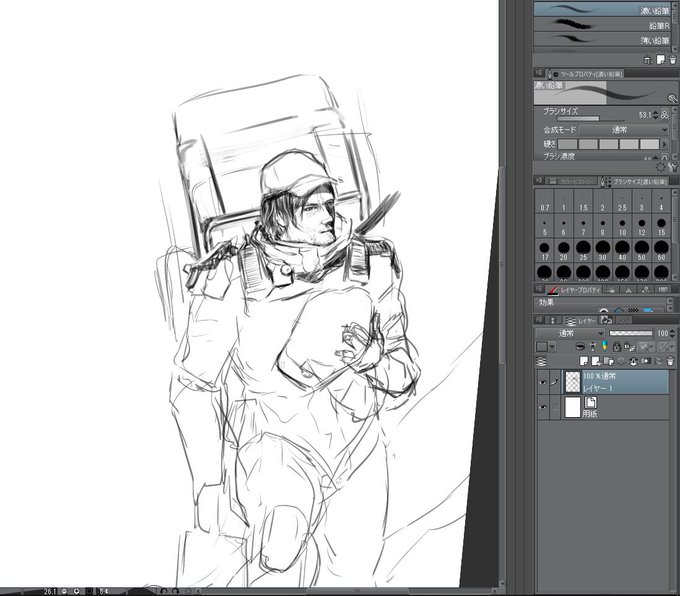Screen dimensions: 680x596
Task: Click the reset tool properties icon
Action: pos(661,167)
